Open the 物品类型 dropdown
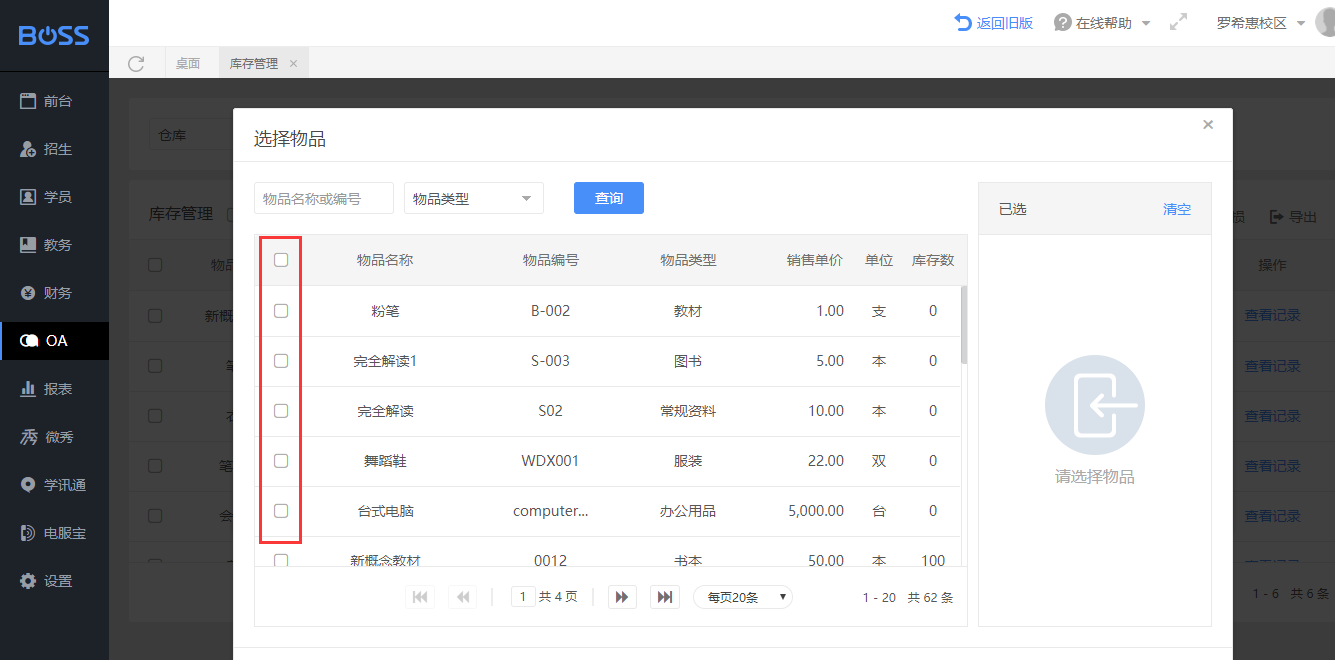The height and width of the screenshot is (660, 1335). point(474,198)
